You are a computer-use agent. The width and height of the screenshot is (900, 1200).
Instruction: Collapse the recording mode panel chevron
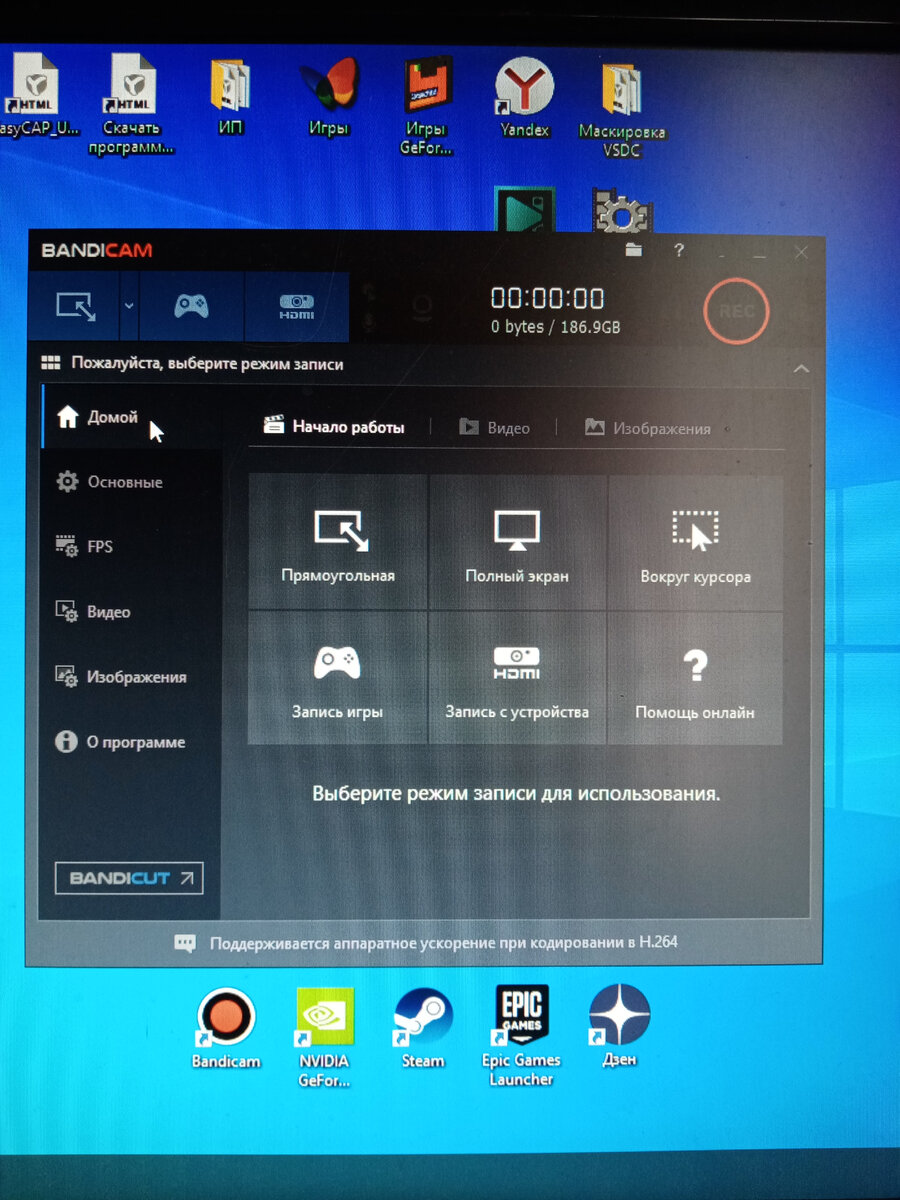pyautogui.click(x=800, y=368)
